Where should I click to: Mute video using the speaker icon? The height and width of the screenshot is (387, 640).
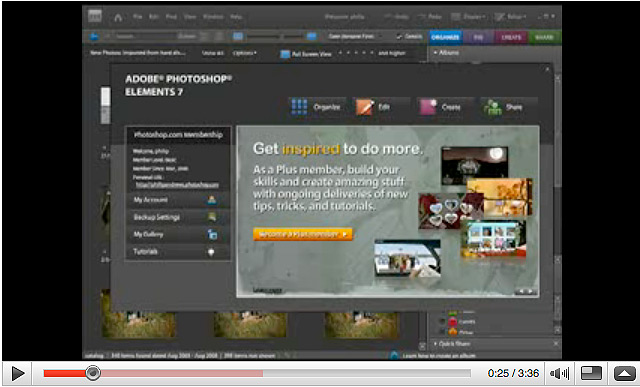559,373
